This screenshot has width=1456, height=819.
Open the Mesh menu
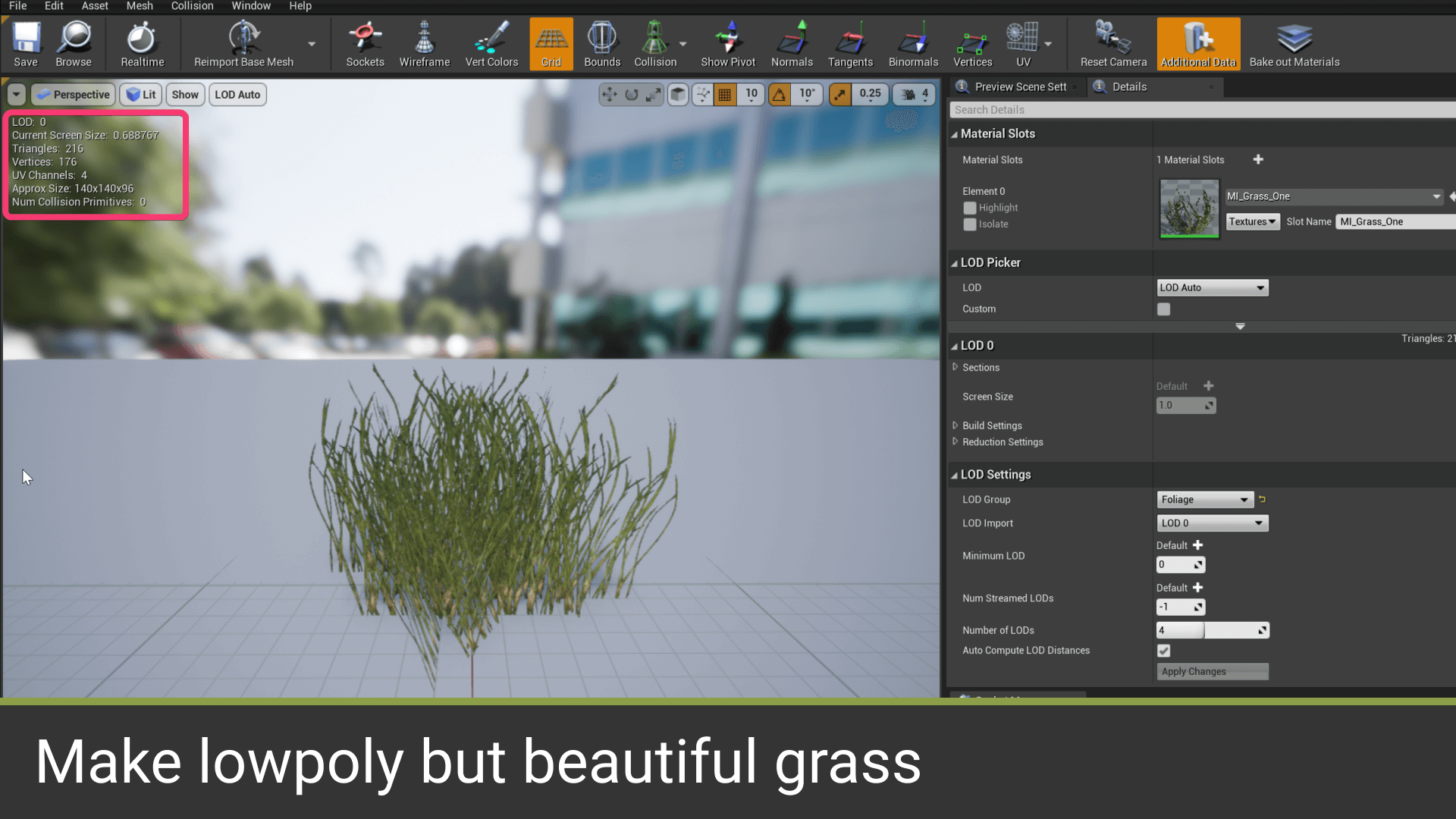(139, 6)
